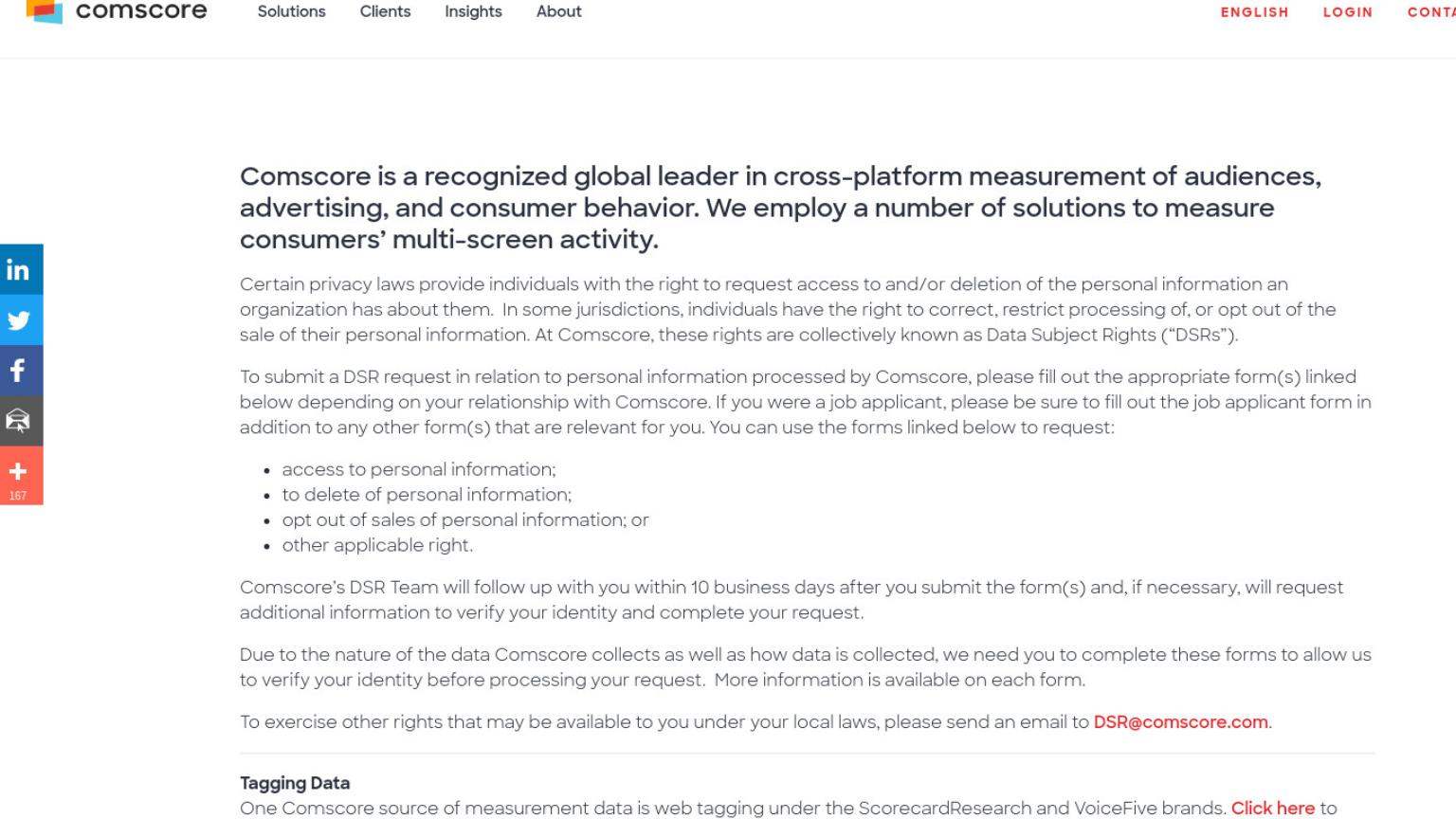
Task: Share page via Facebook icon
Action: tap(21, 370)
